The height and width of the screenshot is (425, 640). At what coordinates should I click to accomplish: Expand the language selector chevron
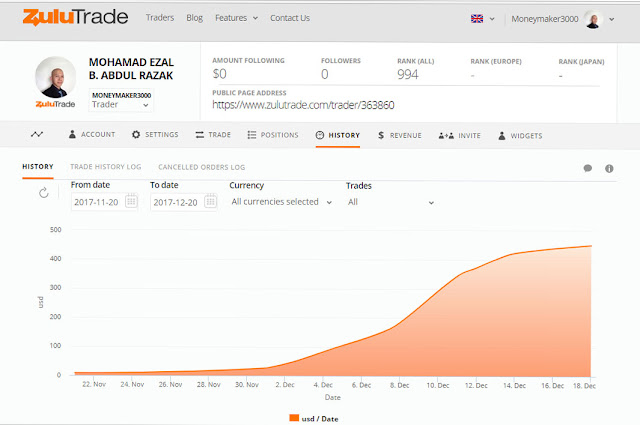coord(492,19)
